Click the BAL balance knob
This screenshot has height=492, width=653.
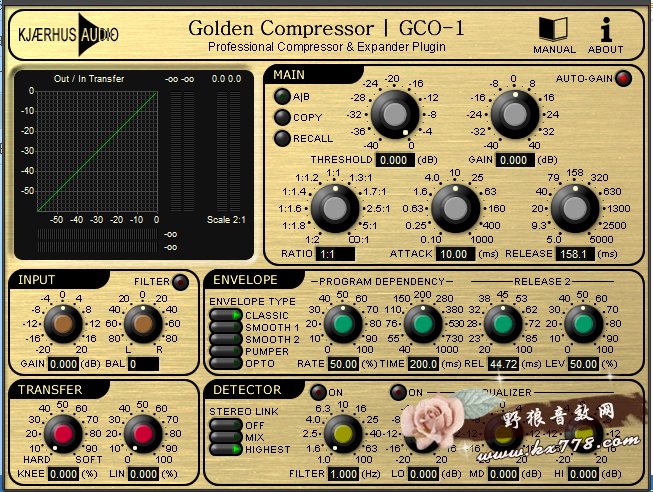click(143, 324)
